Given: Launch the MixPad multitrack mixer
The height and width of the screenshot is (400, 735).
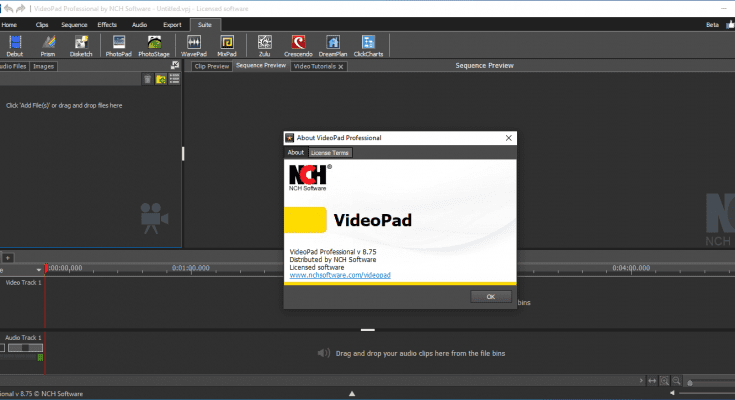Looking at the screenshot, I should [x=227, y=44].
